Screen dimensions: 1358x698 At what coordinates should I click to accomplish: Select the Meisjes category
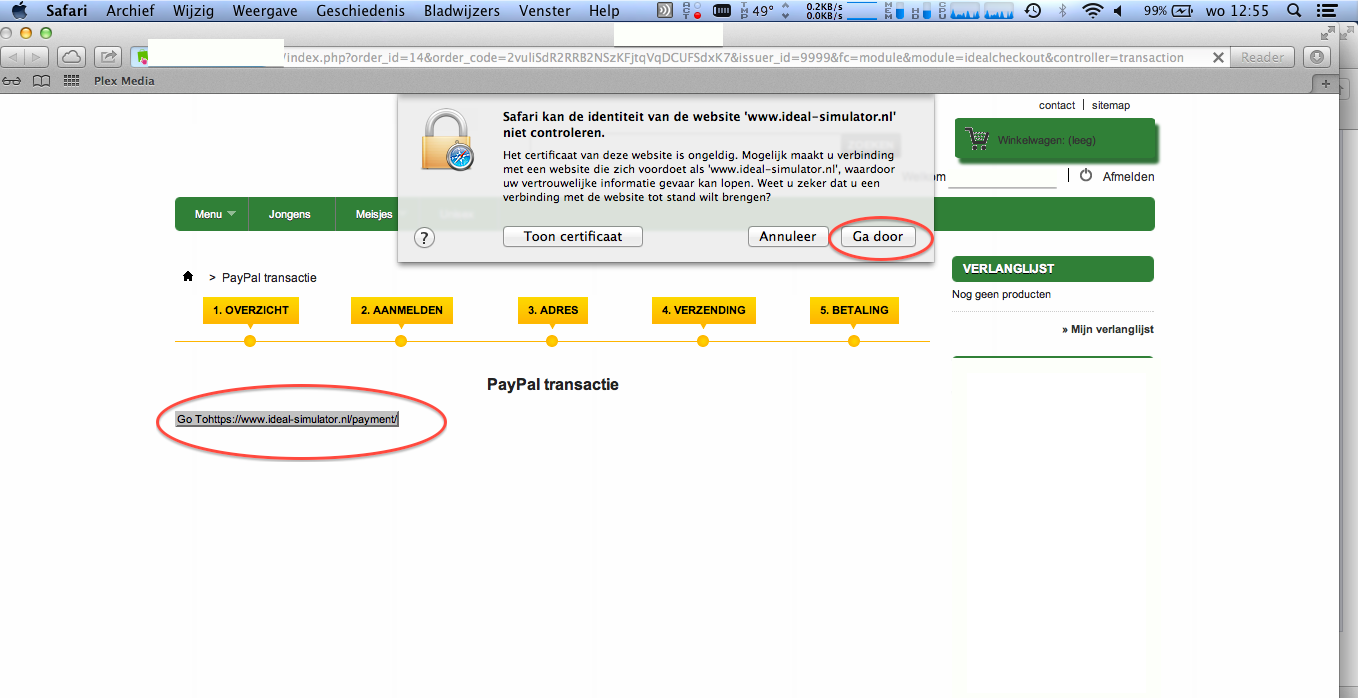pos(374,214)
